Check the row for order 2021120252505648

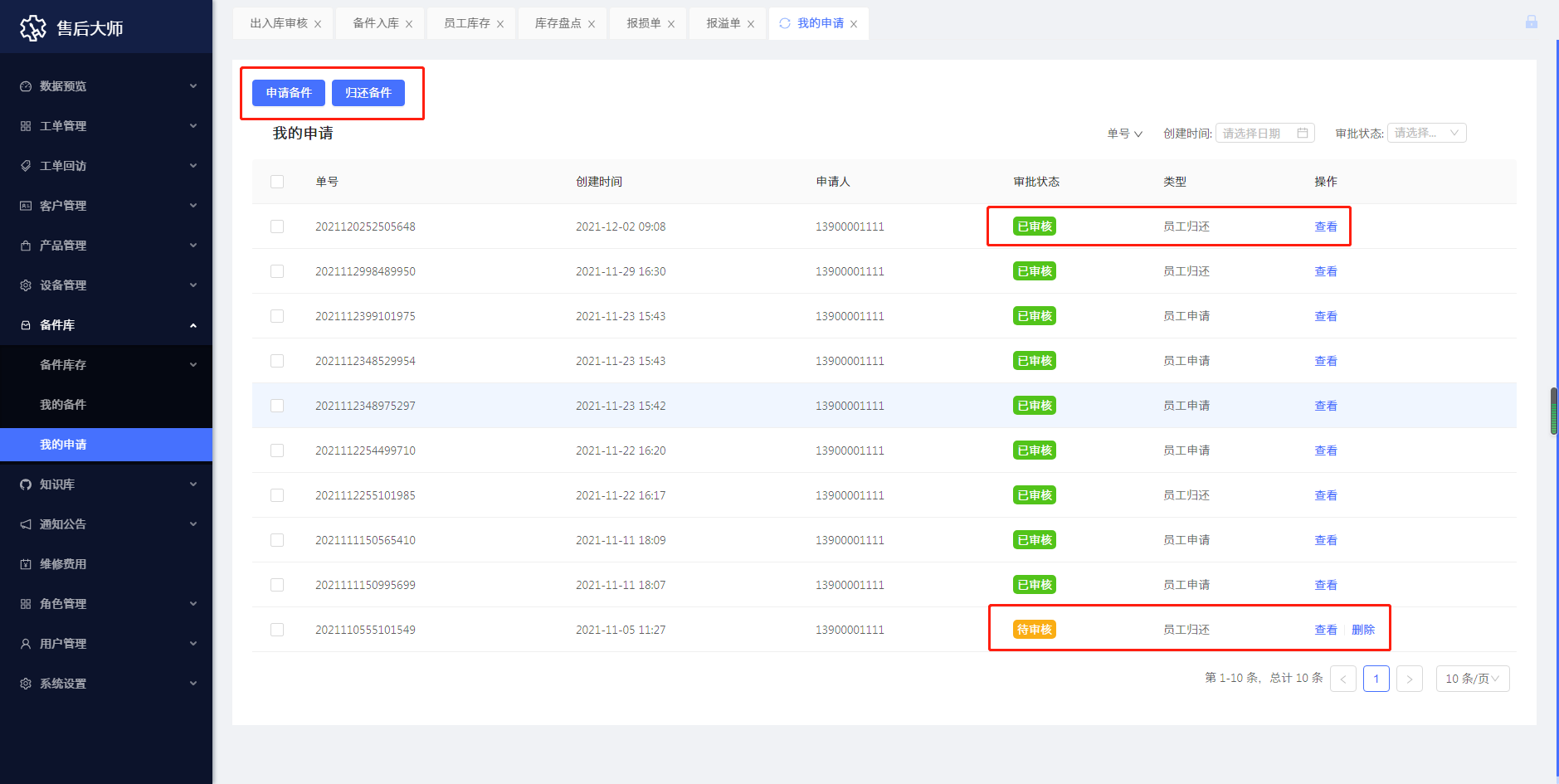pyautogui.click(x=277, y=226)
